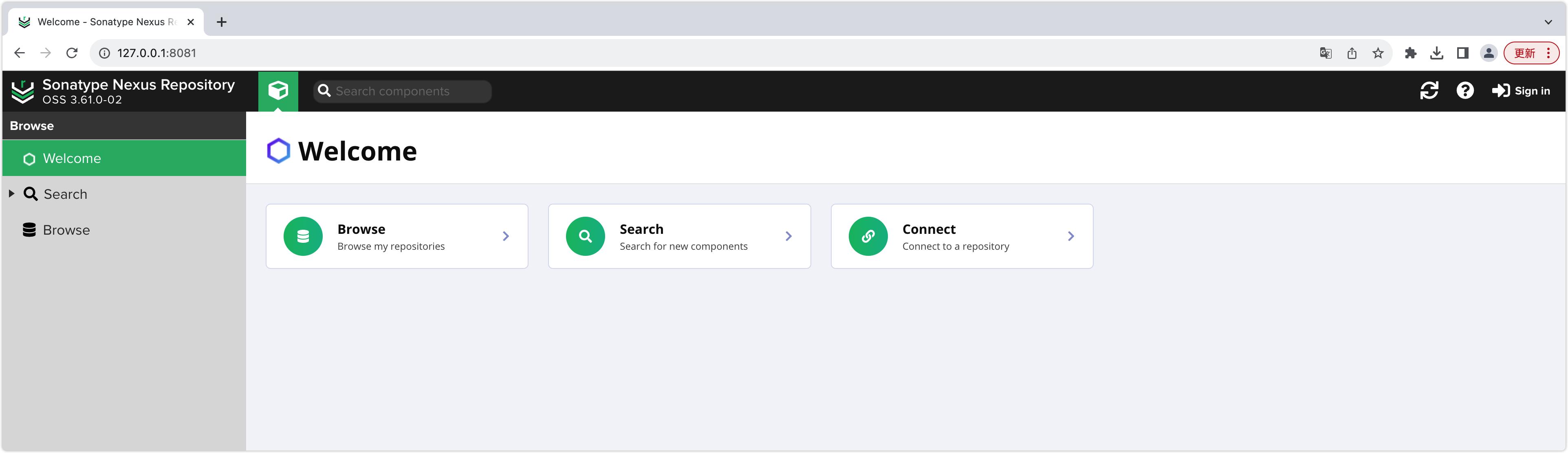
Task: Click the site info icon in address bar
Action: coord(104,53)
